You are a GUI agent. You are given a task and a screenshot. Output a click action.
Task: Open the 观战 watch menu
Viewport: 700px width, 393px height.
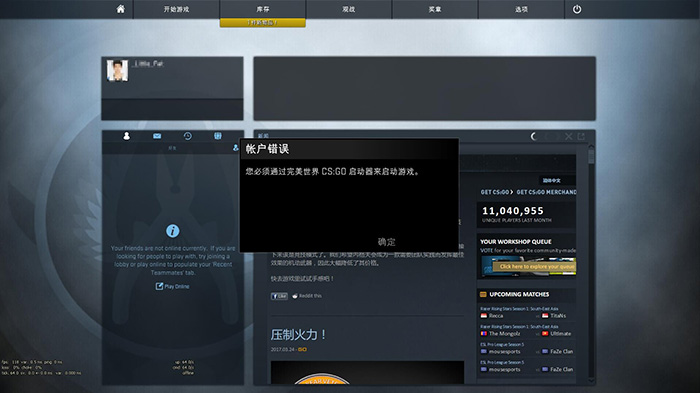pos(349,9)
